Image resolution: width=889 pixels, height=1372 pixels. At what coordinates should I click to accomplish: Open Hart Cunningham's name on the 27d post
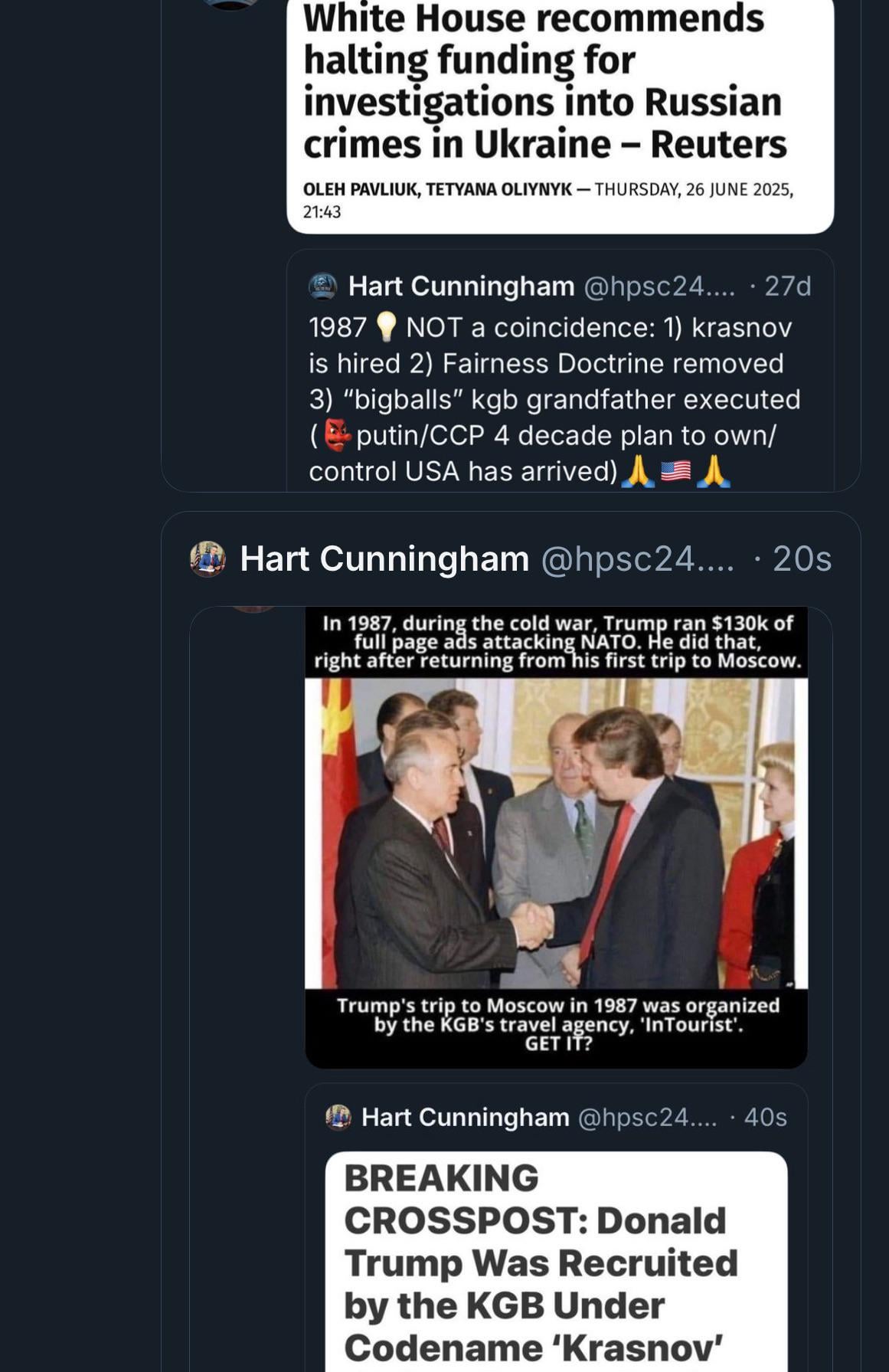click(461, 287)
